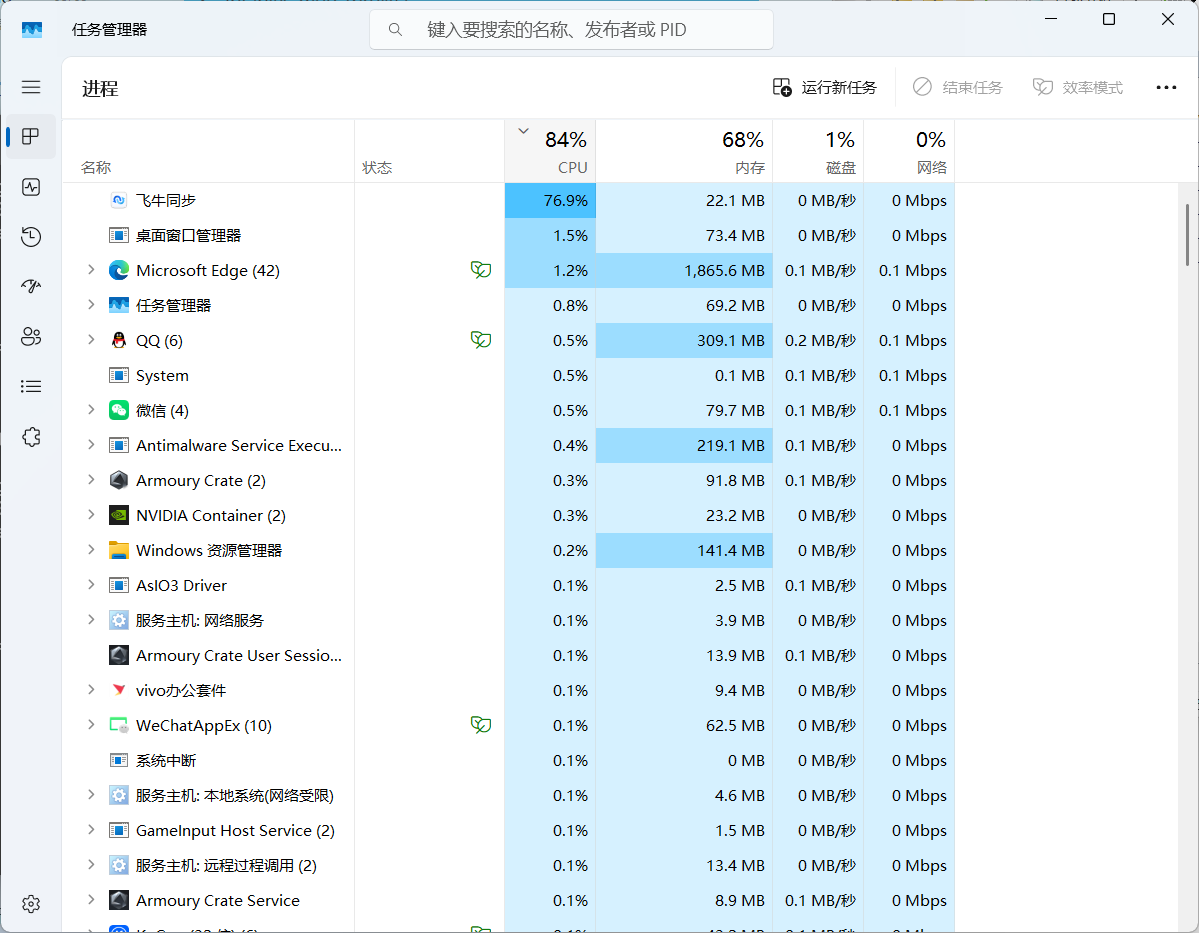
Task: Open the three-dot more options menu
Action: coord(1166,88)
